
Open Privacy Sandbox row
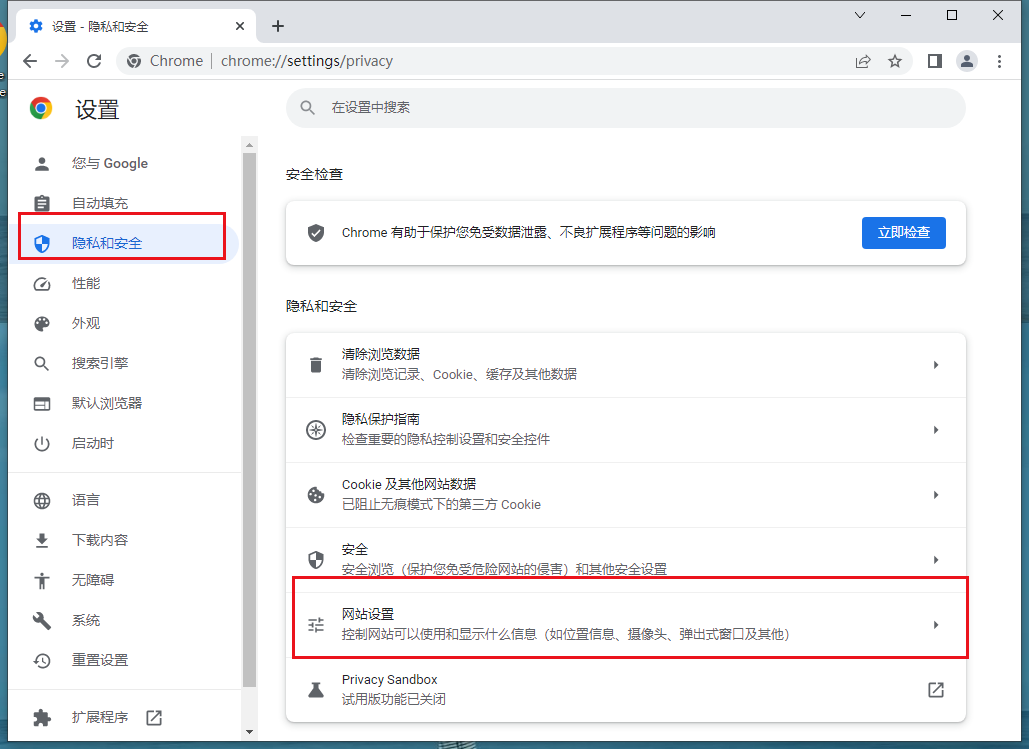[625, 689]
